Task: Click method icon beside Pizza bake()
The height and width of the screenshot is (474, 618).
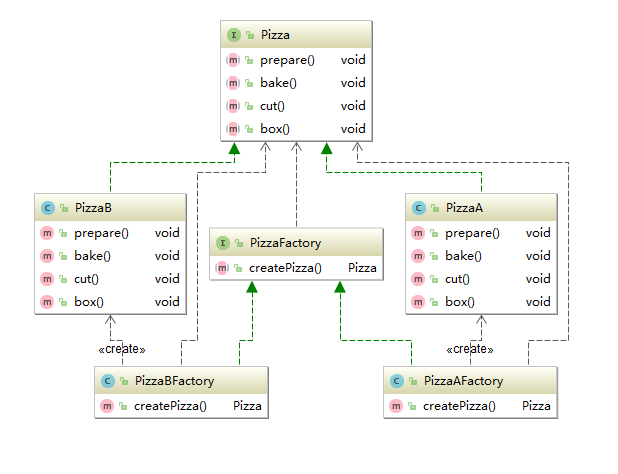Action: (233, 83)
